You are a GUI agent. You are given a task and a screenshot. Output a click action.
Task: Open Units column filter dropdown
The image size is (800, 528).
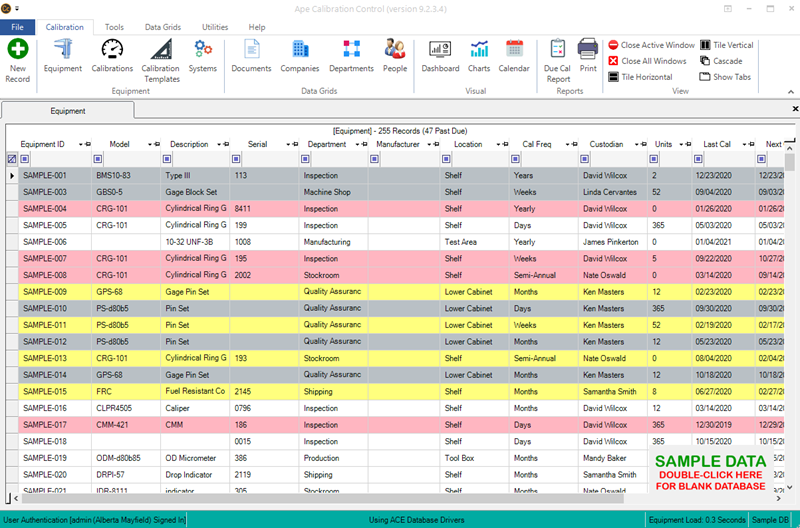681,145
